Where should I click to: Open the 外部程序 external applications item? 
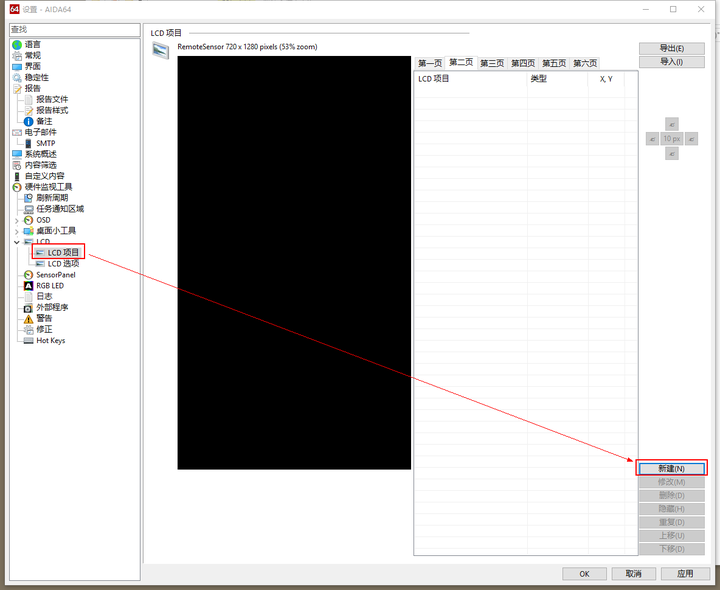52,307
